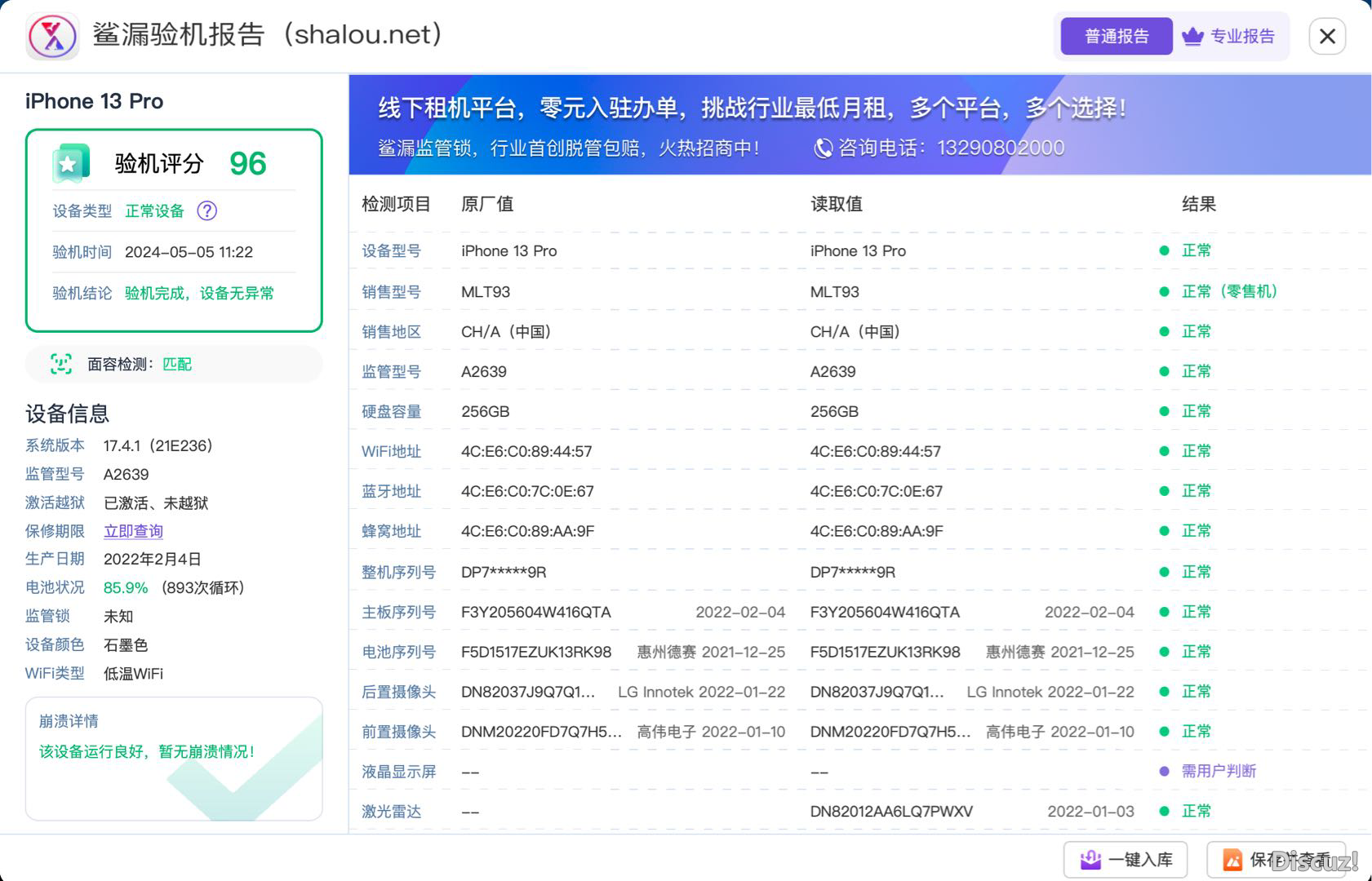Click the orange save image icon
The width and height of the screenshot is (1372, 881).
tap(1232, 860)
